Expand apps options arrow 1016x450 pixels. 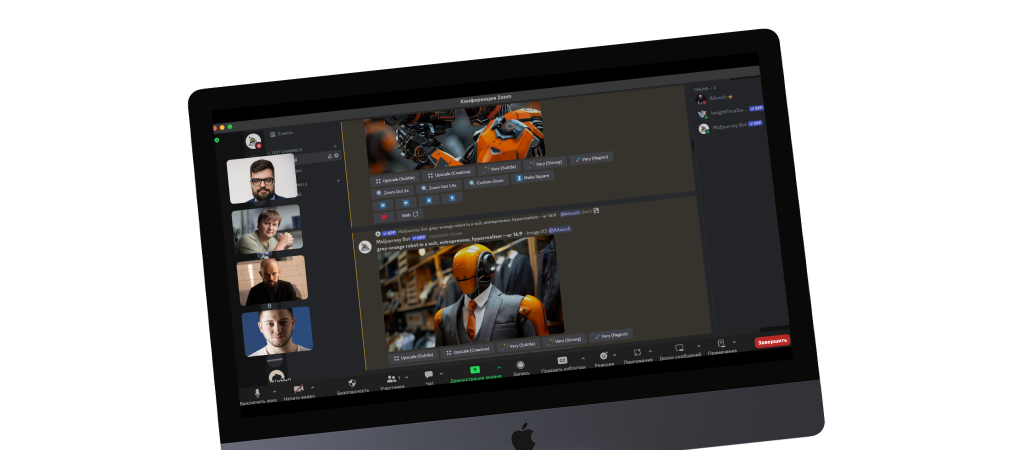pos(651,350)
